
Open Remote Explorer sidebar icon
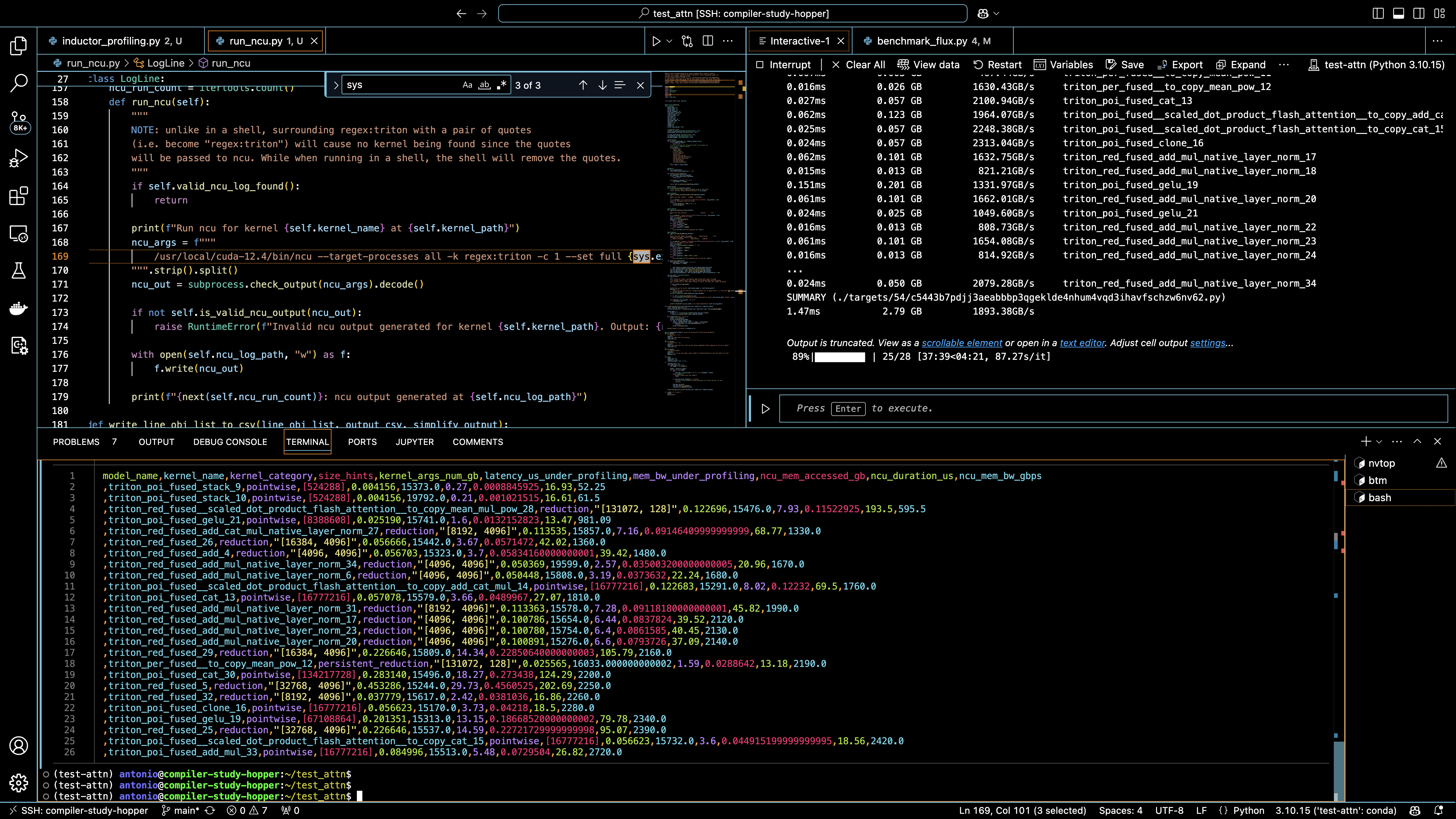click(x=19, y=233)
